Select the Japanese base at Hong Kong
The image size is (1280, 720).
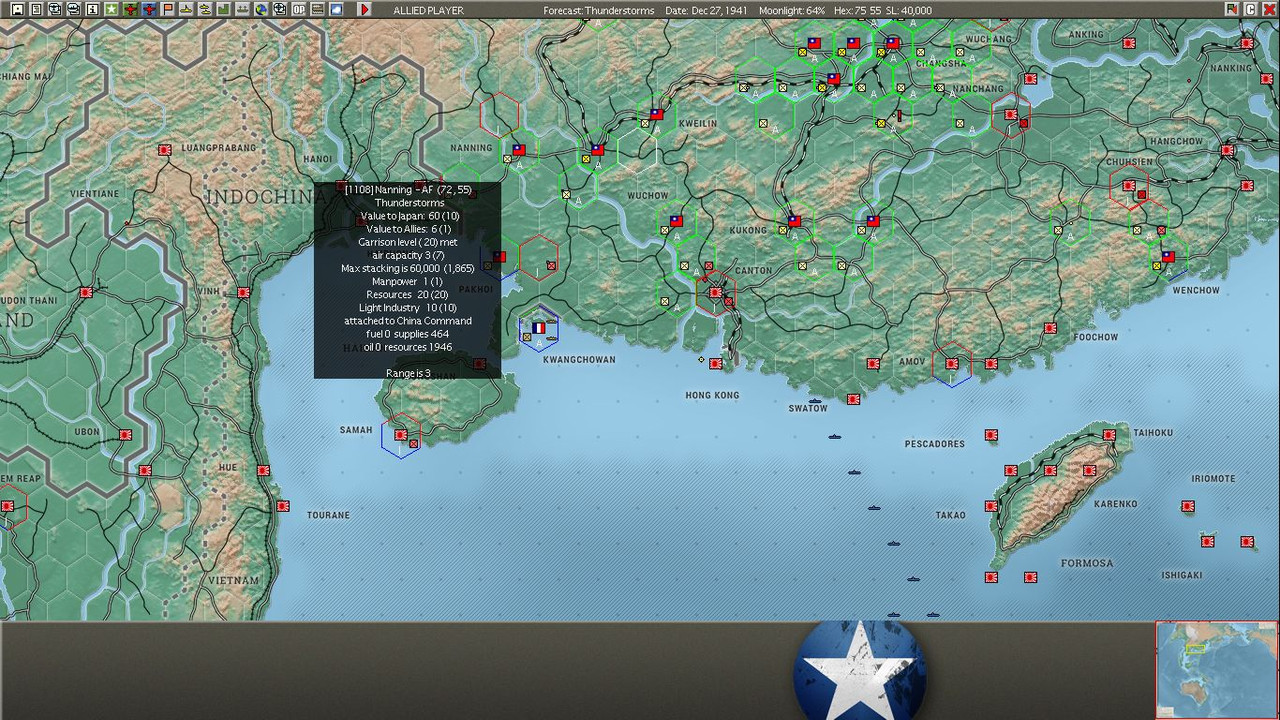[715, 364]
